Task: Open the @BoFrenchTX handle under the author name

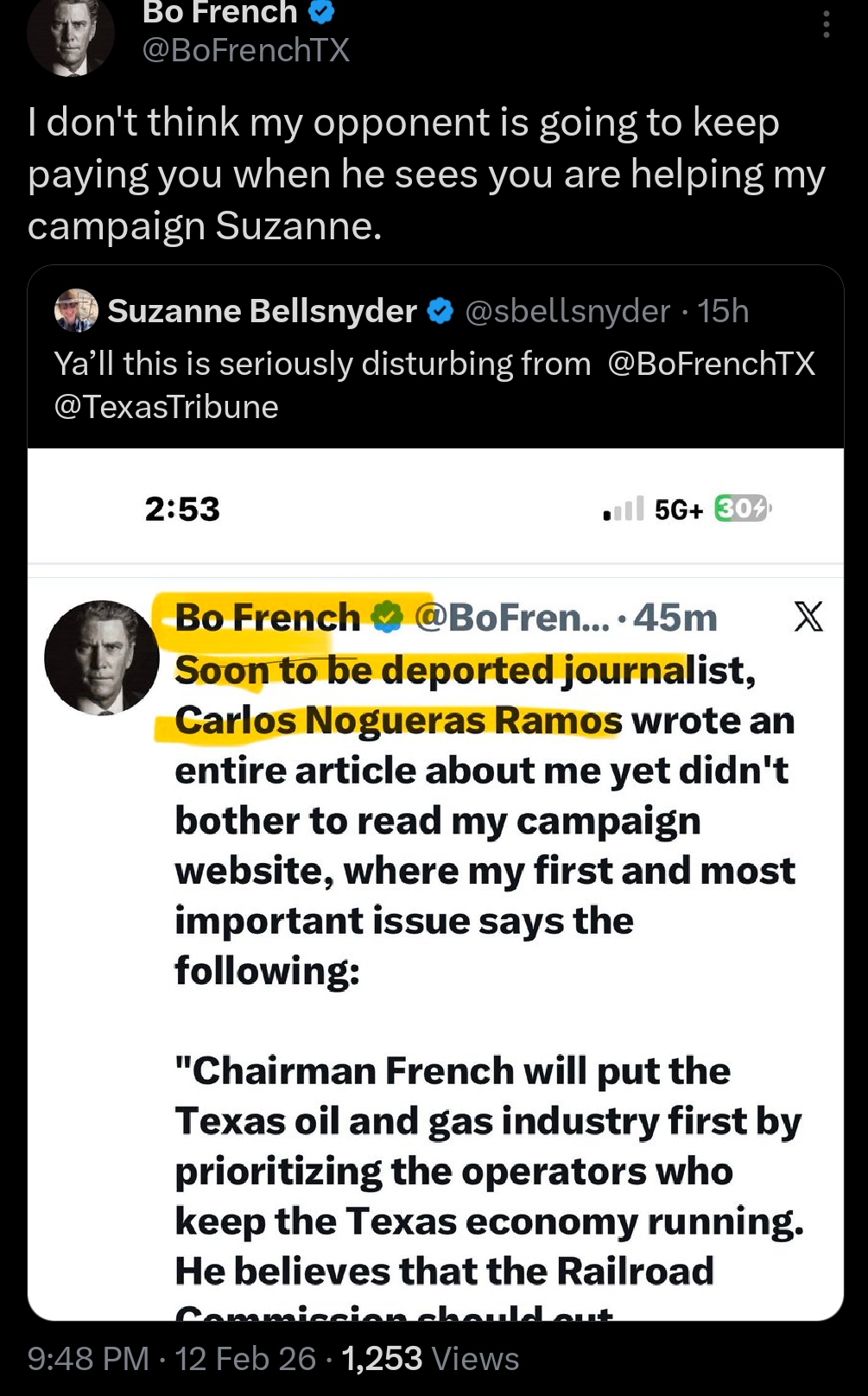Action: click(245, 50)
